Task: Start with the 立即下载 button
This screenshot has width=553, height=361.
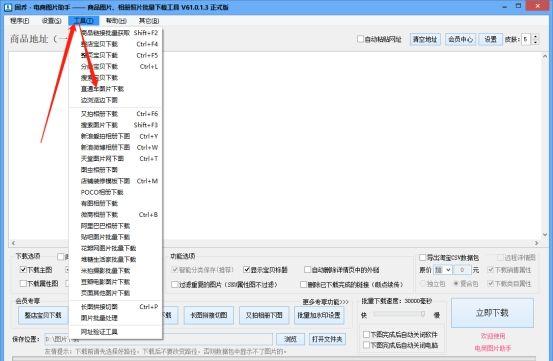Action: (x=492, y=313)
